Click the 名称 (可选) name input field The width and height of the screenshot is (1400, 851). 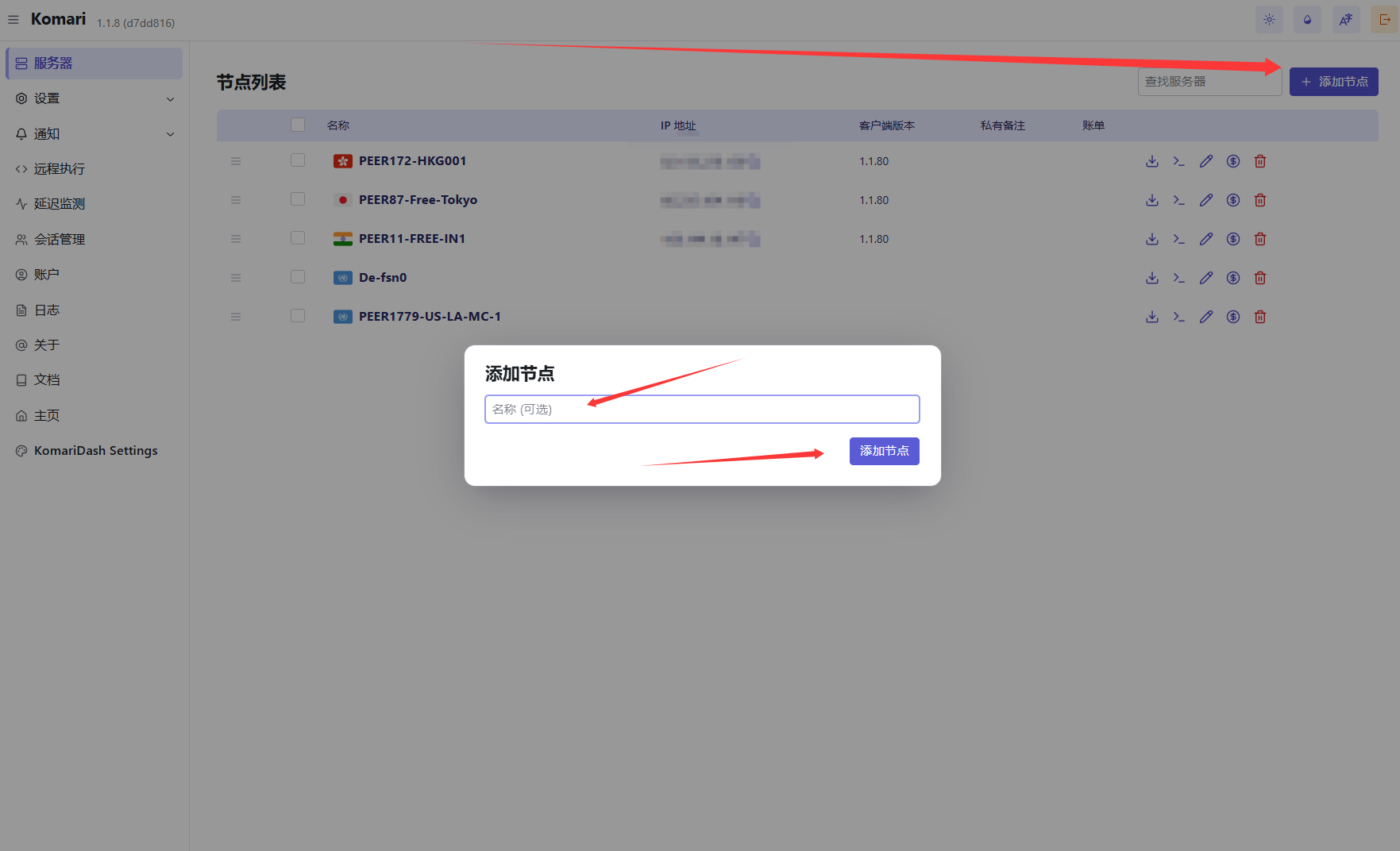[x=702, y=410]
